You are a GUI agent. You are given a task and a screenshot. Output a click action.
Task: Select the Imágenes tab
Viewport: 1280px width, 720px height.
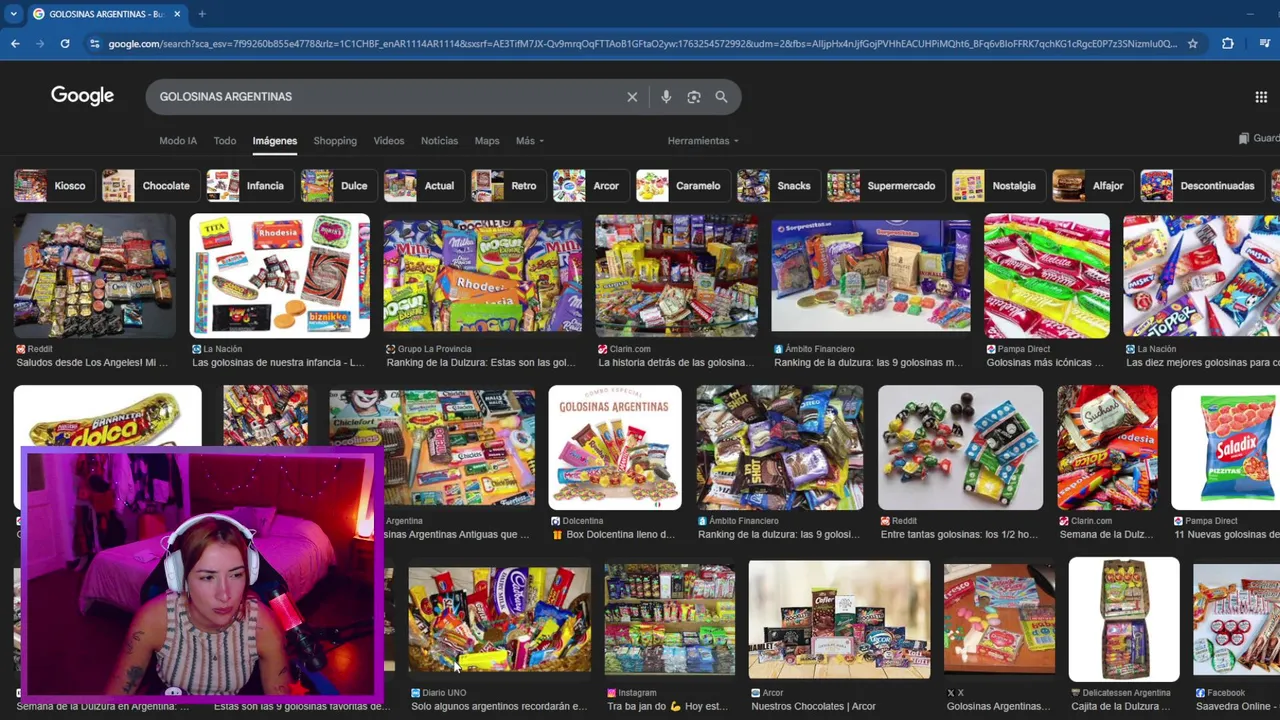pos(275,141)
